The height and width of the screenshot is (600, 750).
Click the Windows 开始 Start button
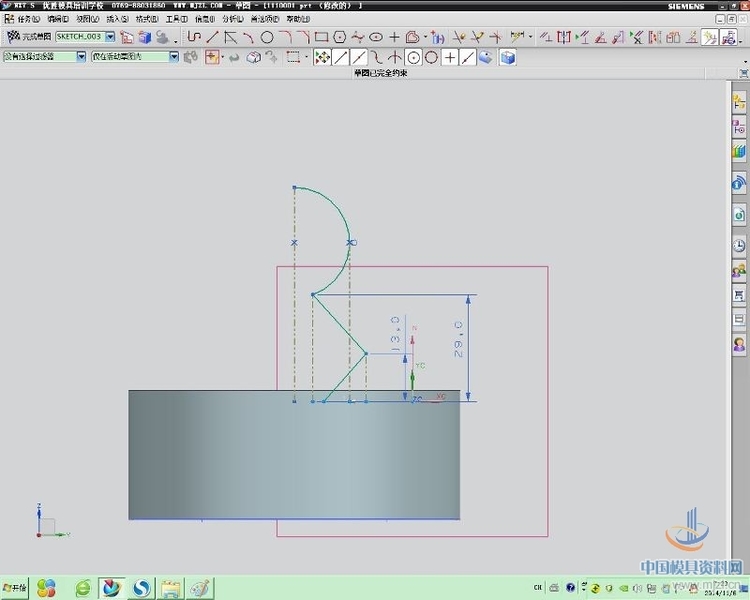(x=16, y=588)
